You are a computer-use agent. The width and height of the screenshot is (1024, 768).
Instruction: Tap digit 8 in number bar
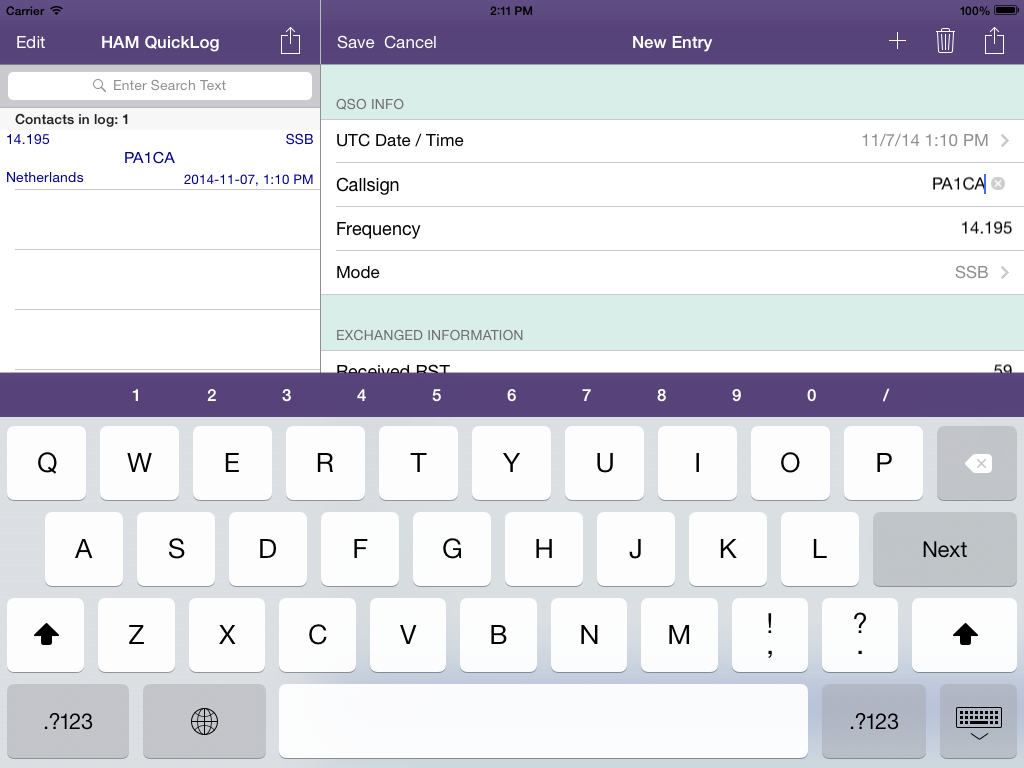(661, 395)
